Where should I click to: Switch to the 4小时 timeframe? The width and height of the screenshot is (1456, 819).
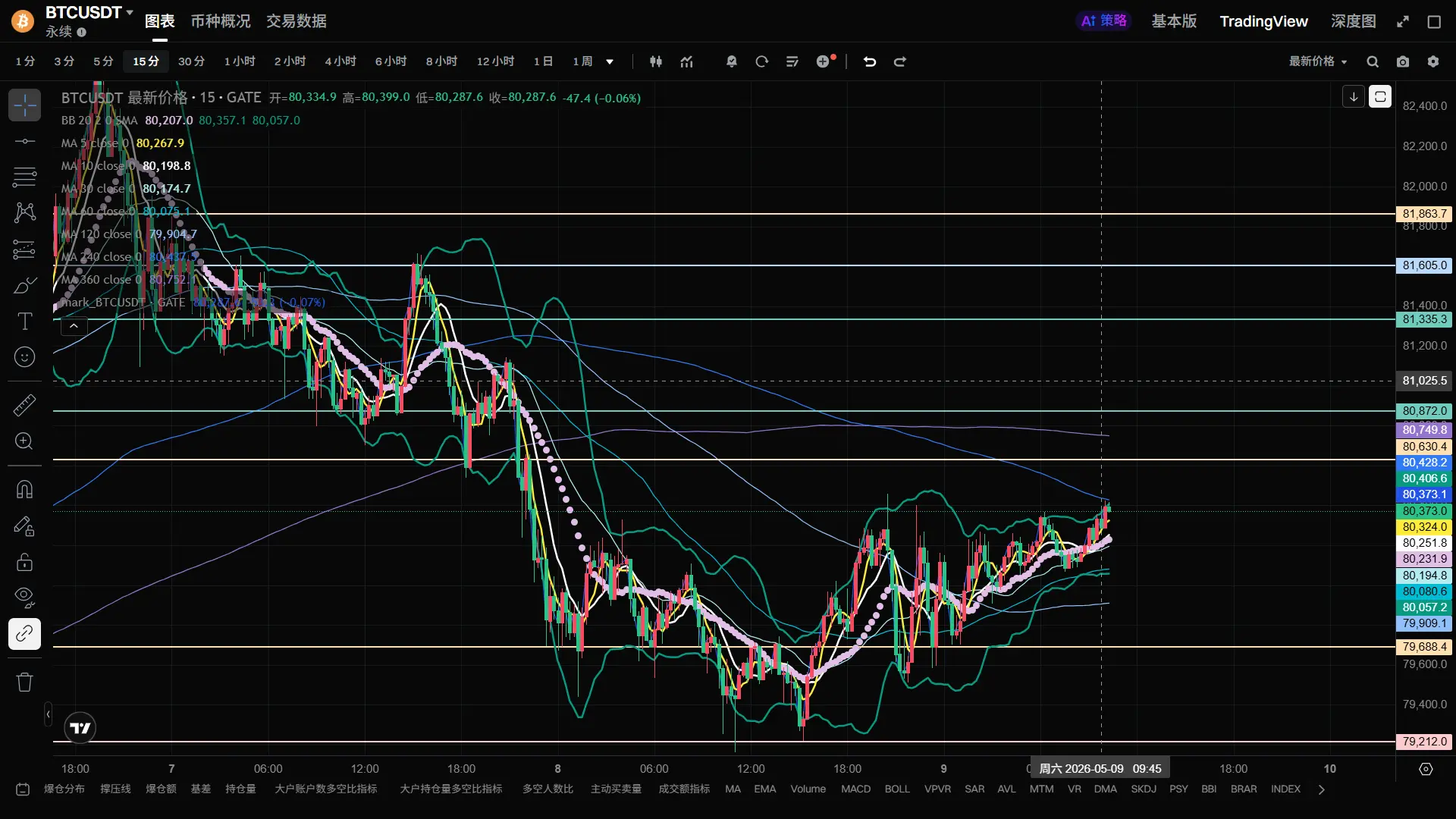pyautogui.click(x=340, y=61)
